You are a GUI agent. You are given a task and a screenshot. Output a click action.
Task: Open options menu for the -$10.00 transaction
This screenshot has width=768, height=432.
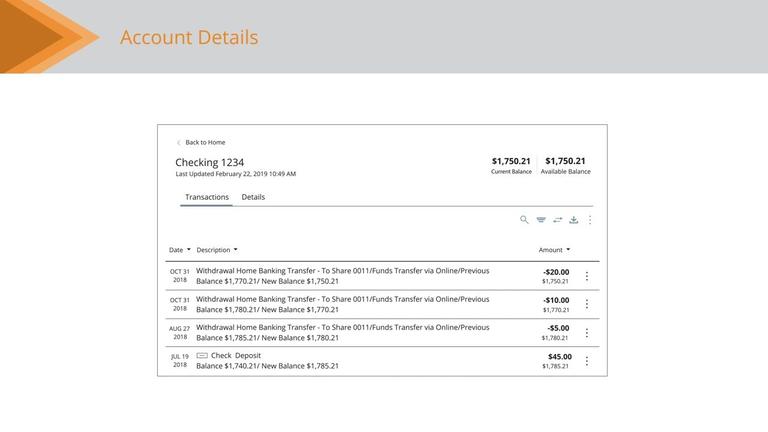(587, 304)
